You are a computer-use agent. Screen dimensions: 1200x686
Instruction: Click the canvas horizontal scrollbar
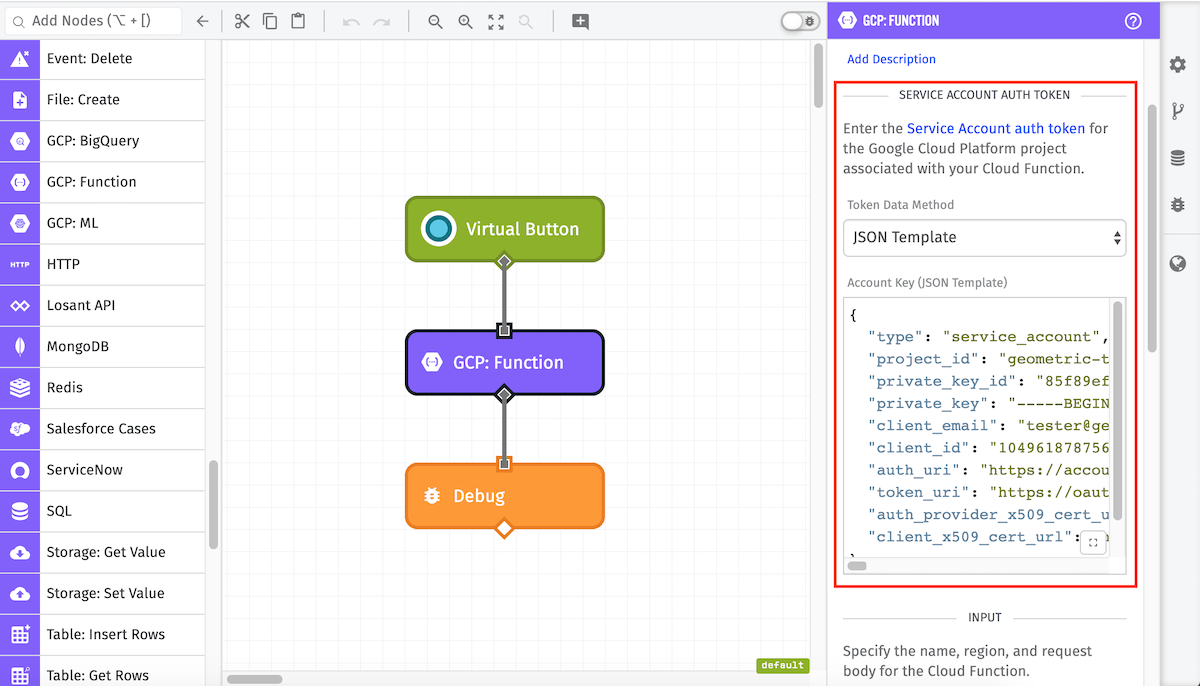point(255,679)
